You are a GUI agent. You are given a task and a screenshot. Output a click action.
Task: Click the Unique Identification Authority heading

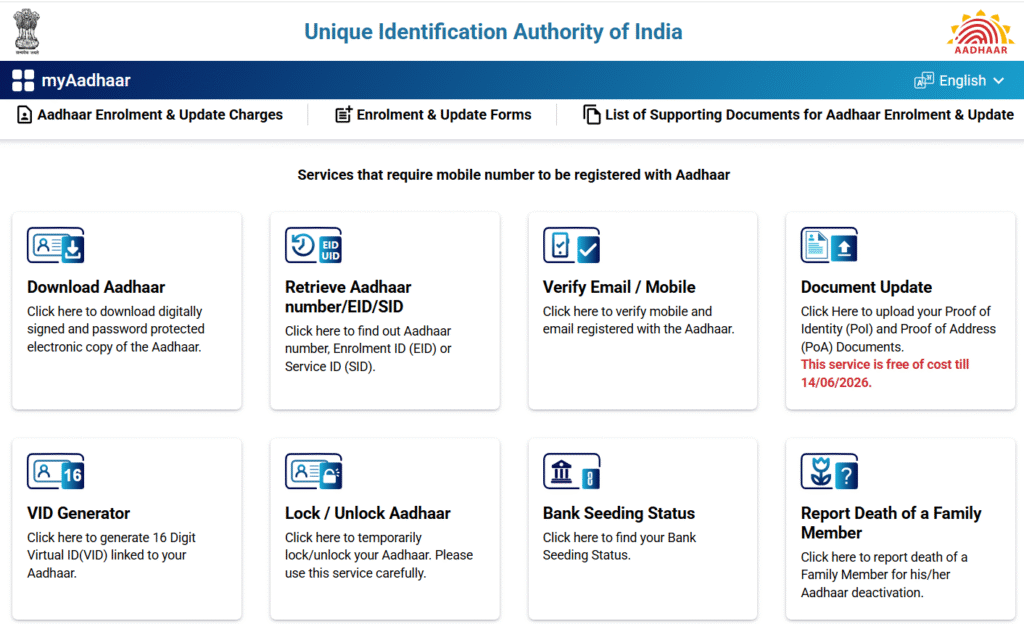coord(493,31)
